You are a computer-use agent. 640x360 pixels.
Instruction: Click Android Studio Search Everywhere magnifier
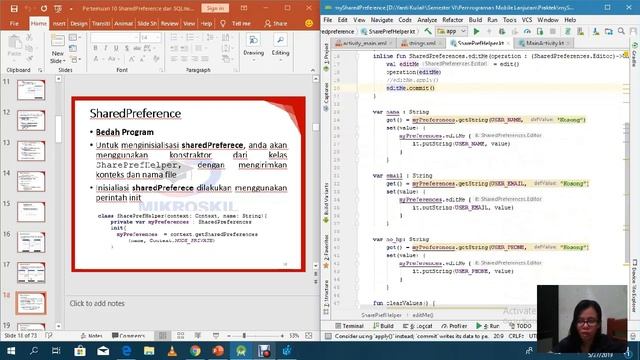[x=621, y=31]
